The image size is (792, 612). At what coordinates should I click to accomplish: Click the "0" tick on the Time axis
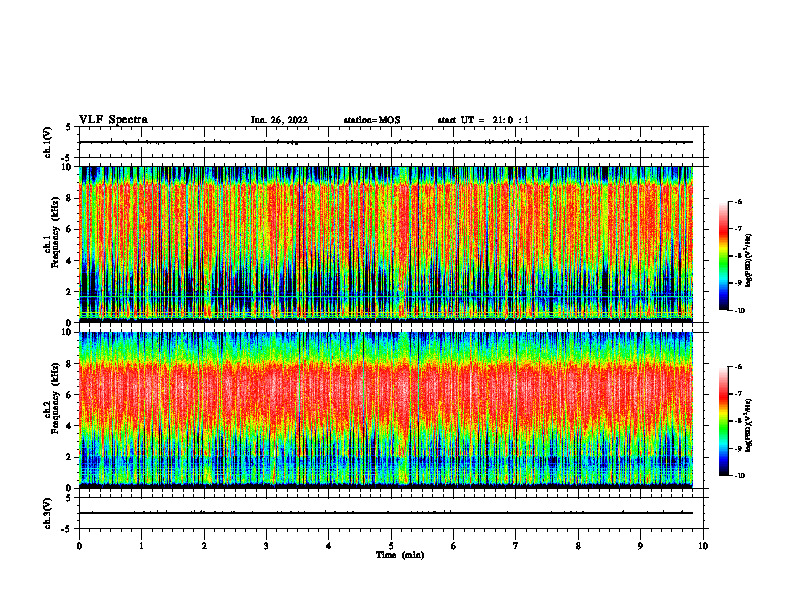pos(79,546)
